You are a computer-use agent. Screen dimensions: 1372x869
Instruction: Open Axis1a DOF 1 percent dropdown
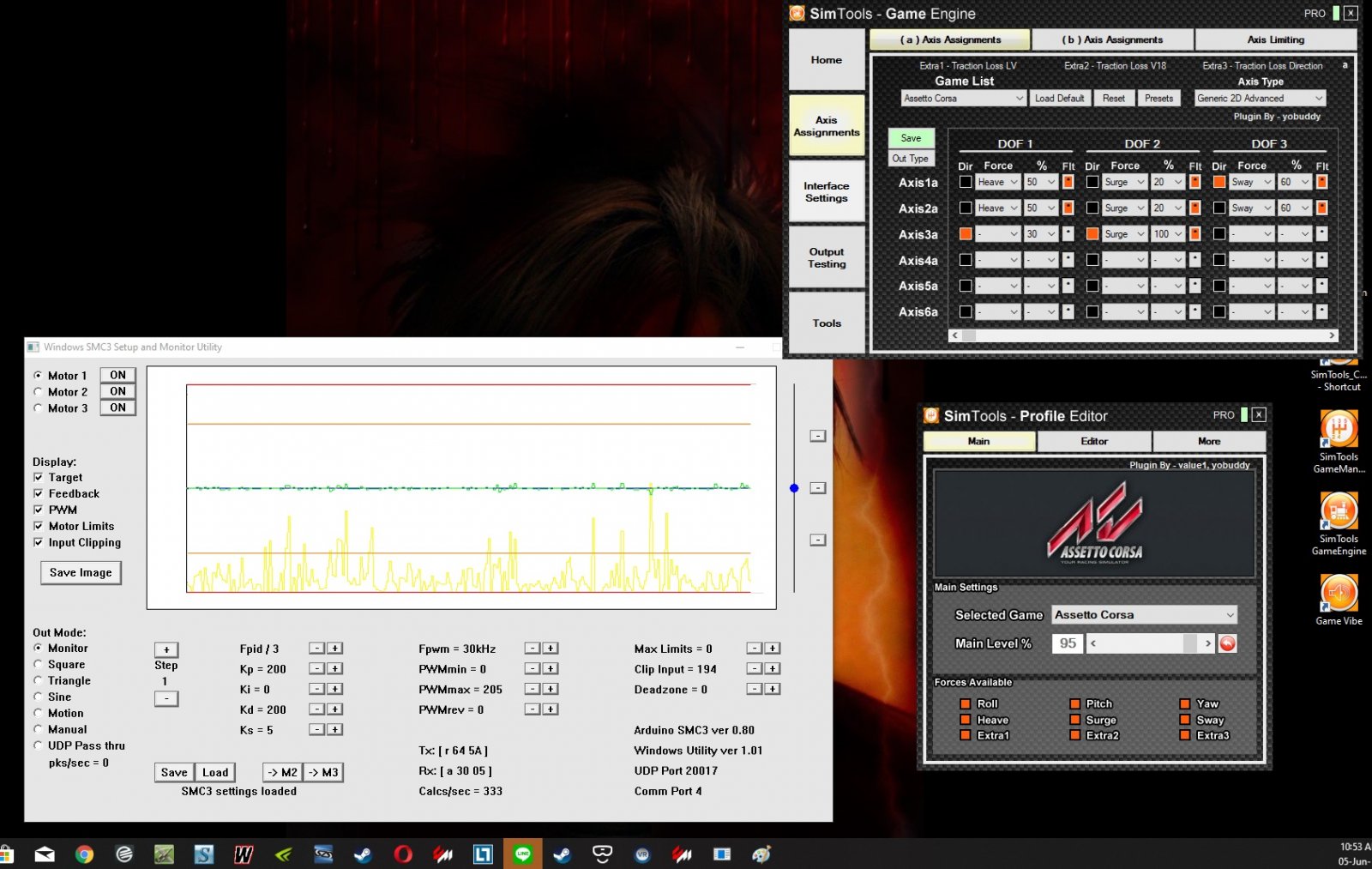coord(1041,182)
